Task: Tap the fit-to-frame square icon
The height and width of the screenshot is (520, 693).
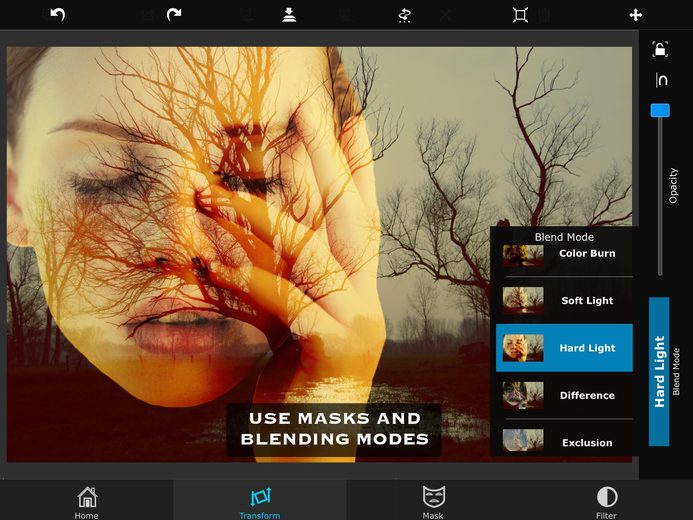Action: (x=520, y=15)
